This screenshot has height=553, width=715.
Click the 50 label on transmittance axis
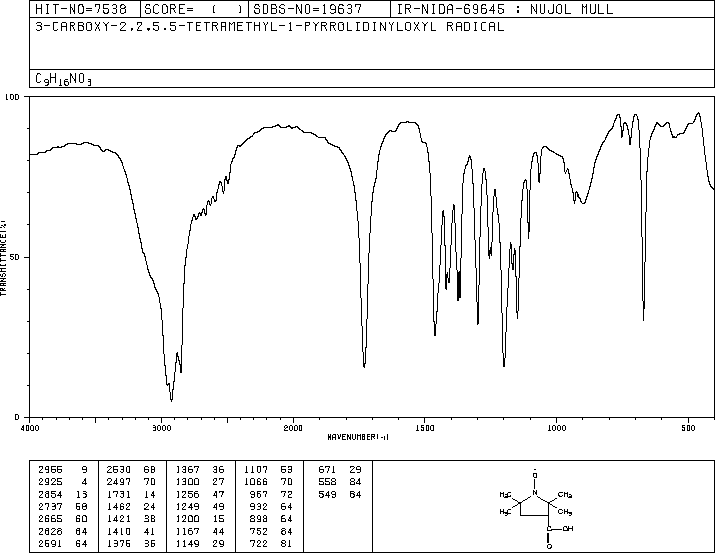tap(15, 257)
